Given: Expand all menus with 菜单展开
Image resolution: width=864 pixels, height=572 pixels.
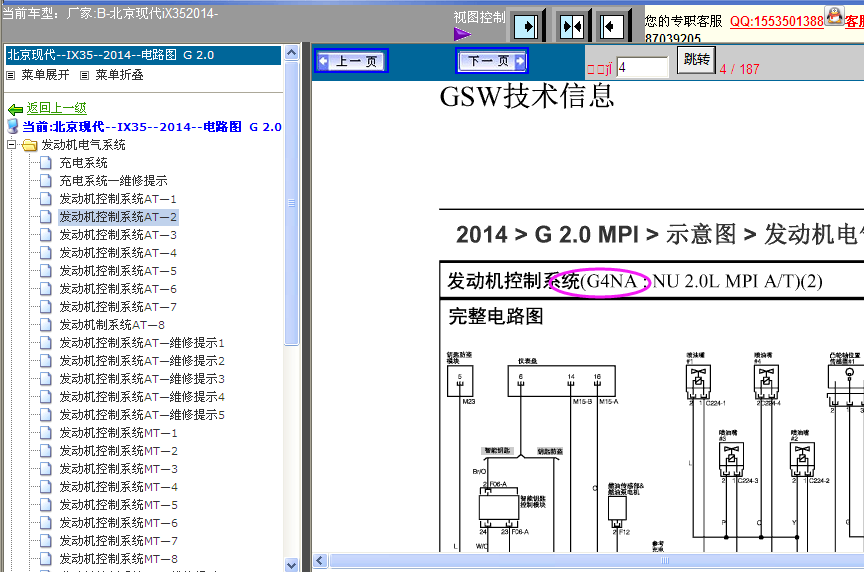Looking at the screenshot, I should tap(45, 75).
